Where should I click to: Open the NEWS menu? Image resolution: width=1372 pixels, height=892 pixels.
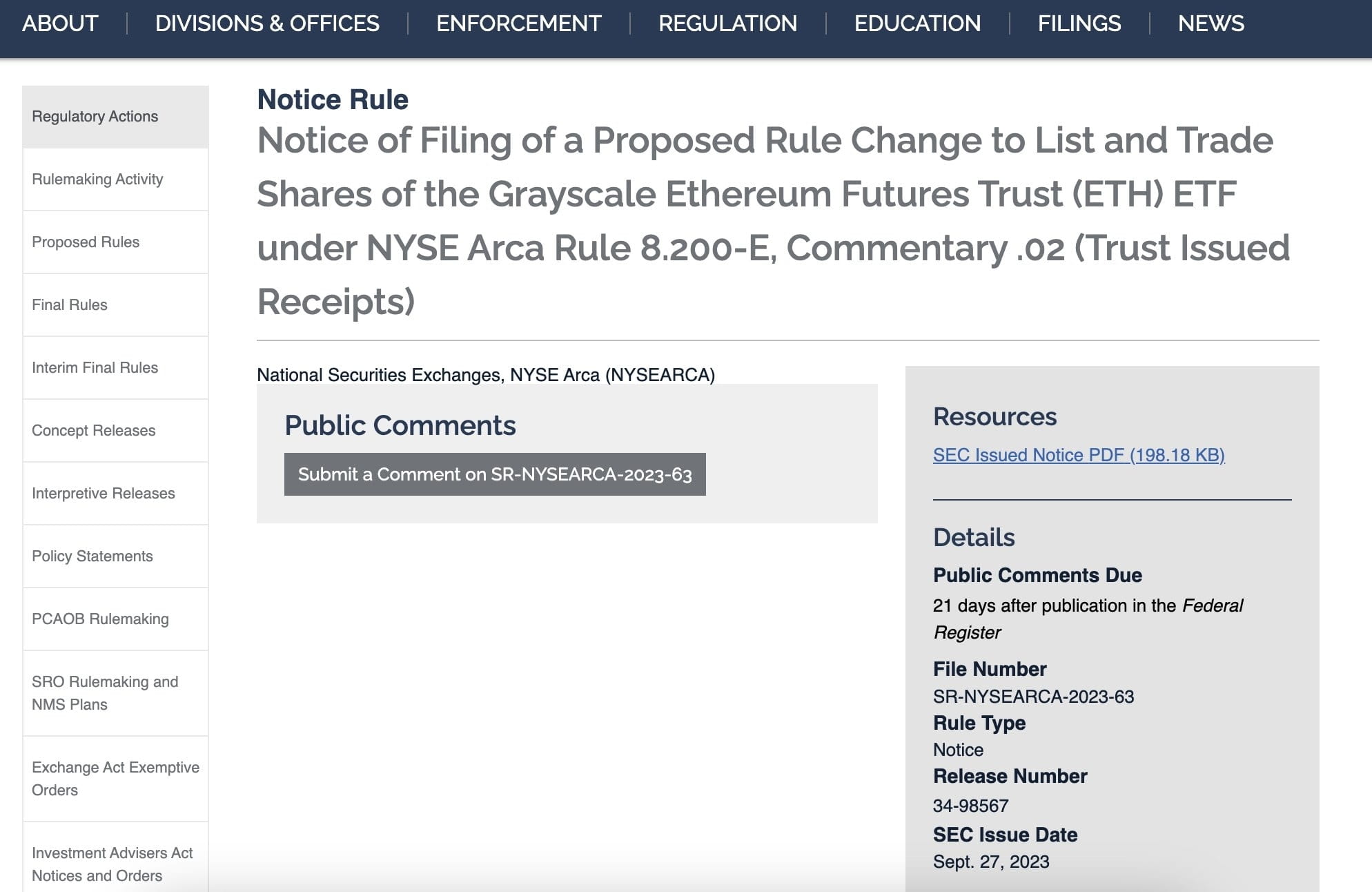(x=1211, y=23)
